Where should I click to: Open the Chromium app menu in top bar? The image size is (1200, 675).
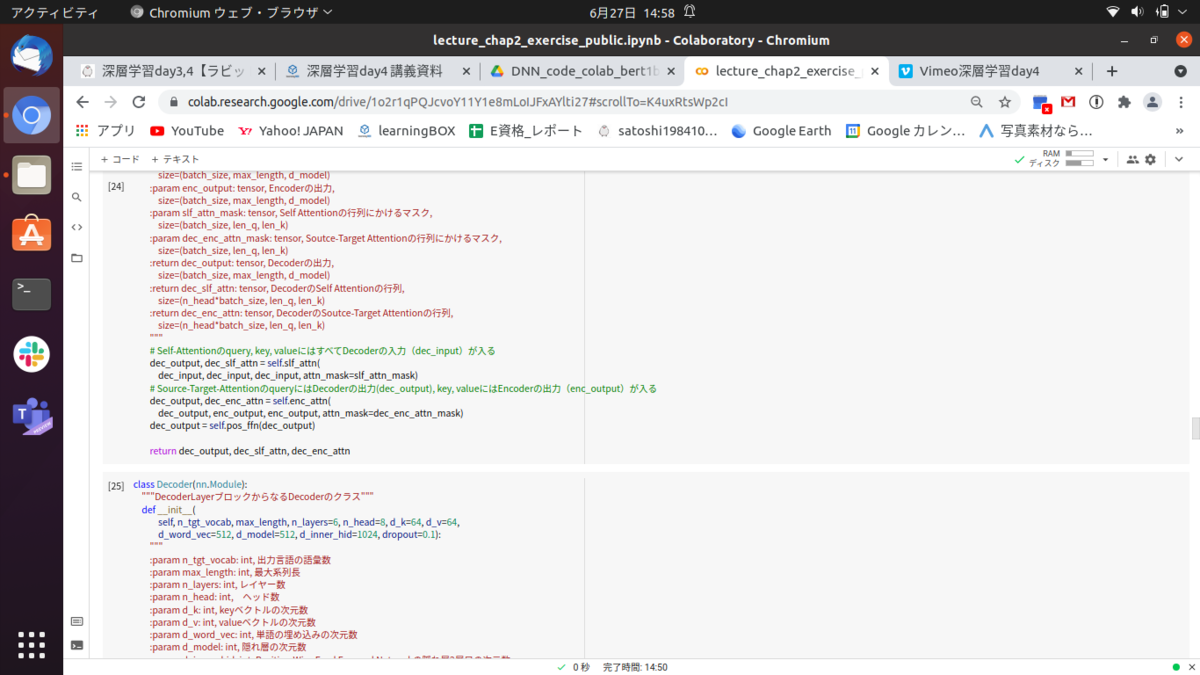(231, 13)
